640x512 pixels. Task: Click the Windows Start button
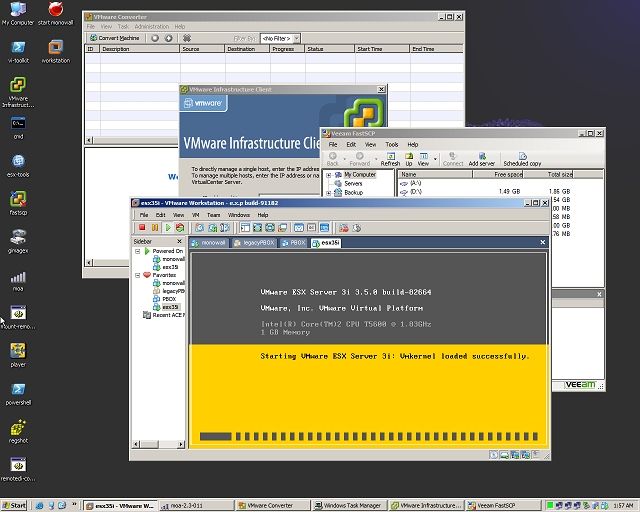[x=14, y=505]
